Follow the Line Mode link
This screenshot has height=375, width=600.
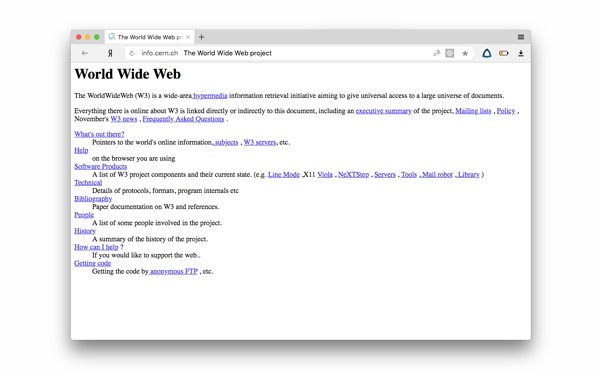284,174
